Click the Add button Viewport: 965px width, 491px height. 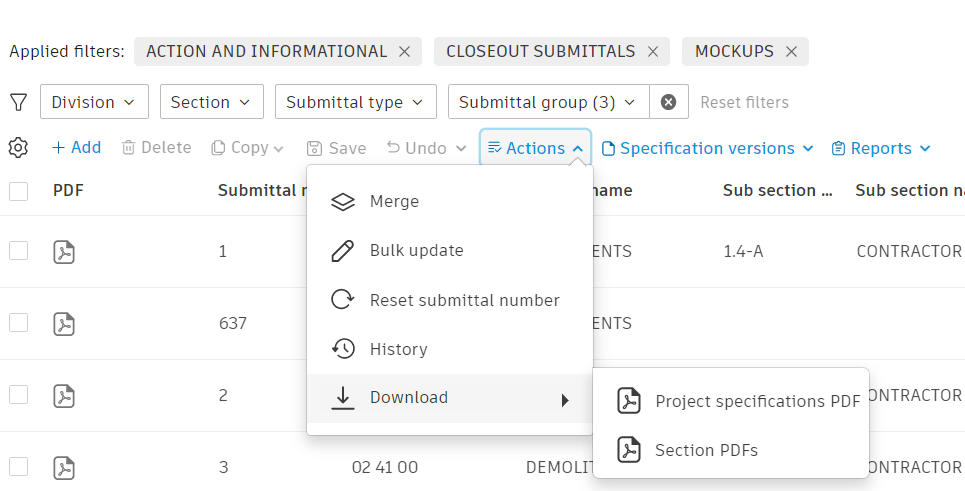click(x=76, y=148)
